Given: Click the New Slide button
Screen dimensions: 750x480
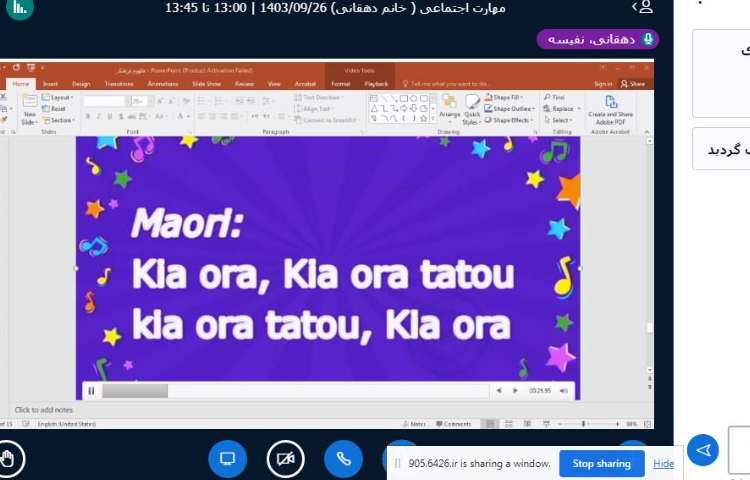Looking at the screenshot, I should click(x=29, y=110).
